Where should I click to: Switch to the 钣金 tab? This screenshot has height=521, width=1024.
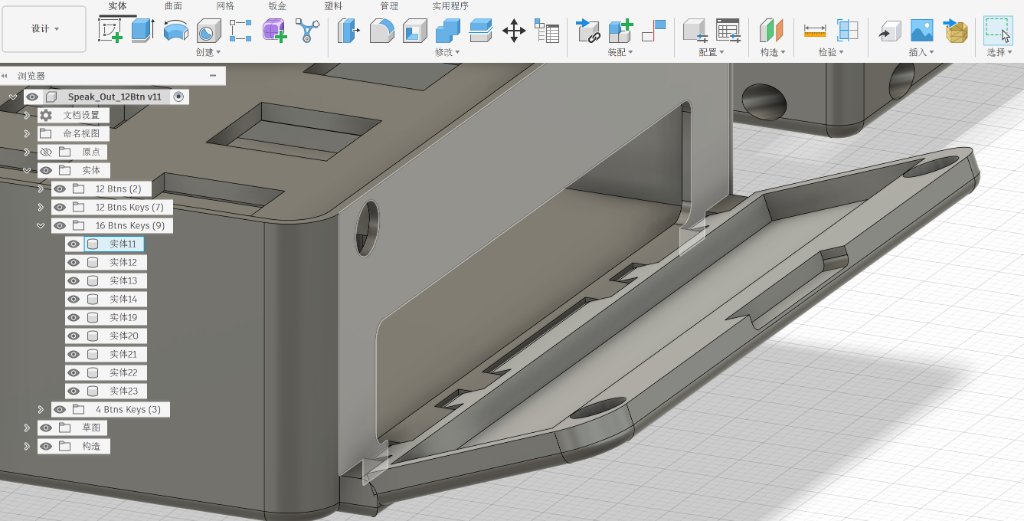[x=278, y=6]
